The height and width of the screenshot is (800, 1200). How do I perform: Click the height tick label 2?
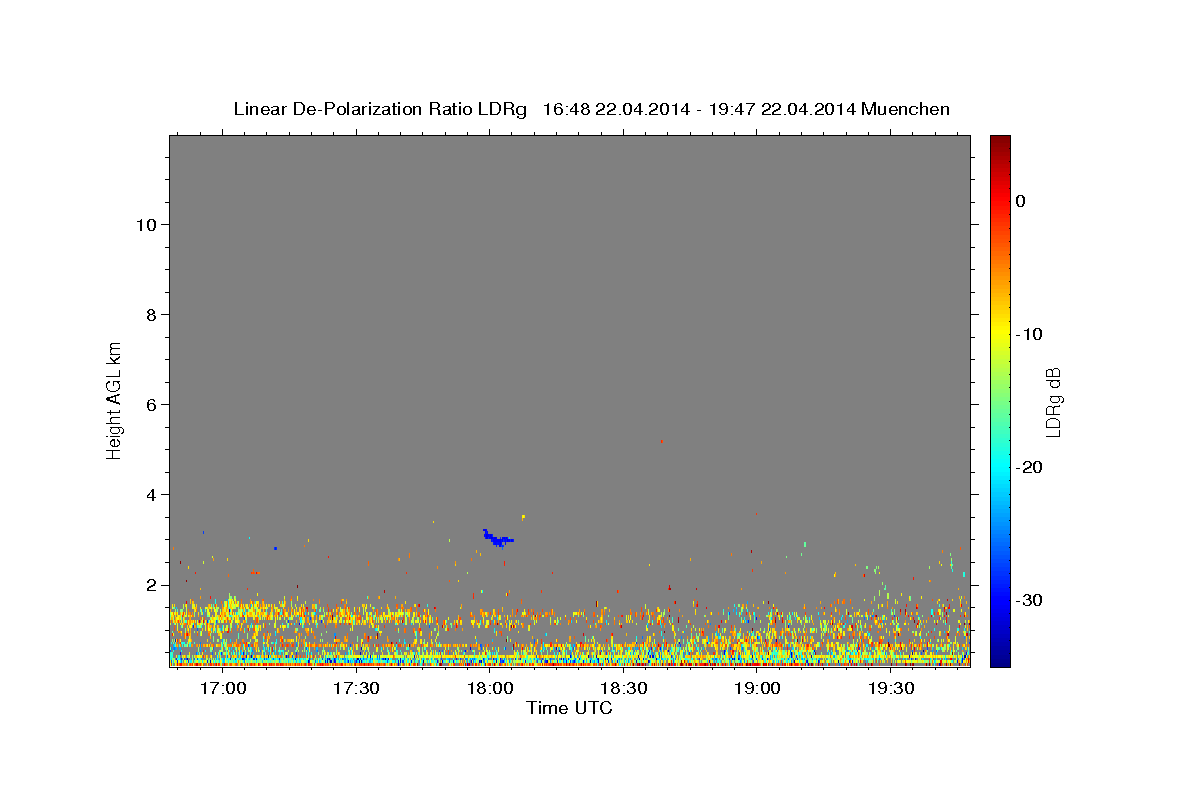152,585
